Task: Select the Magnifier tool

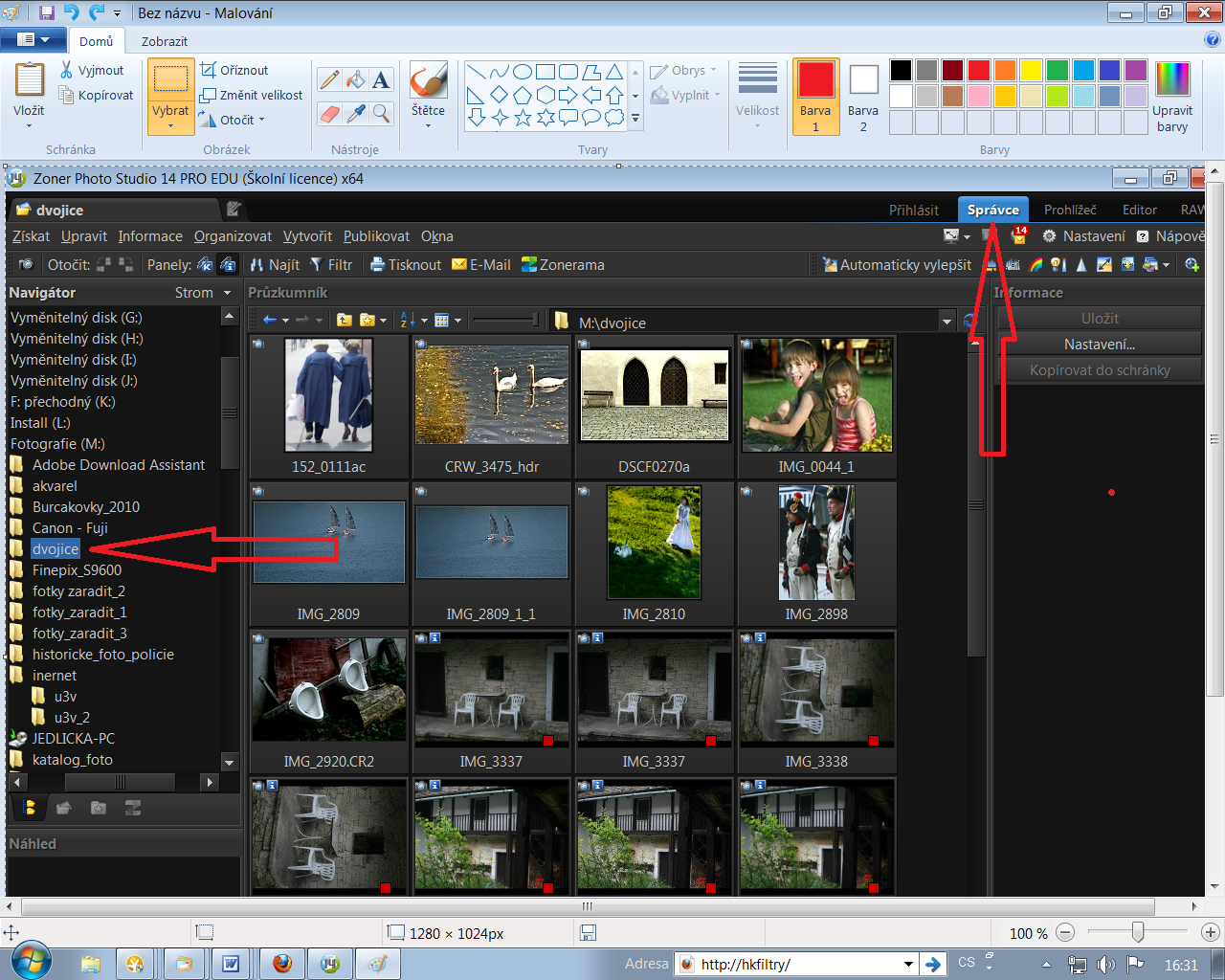Action: [x=381, y=114]
